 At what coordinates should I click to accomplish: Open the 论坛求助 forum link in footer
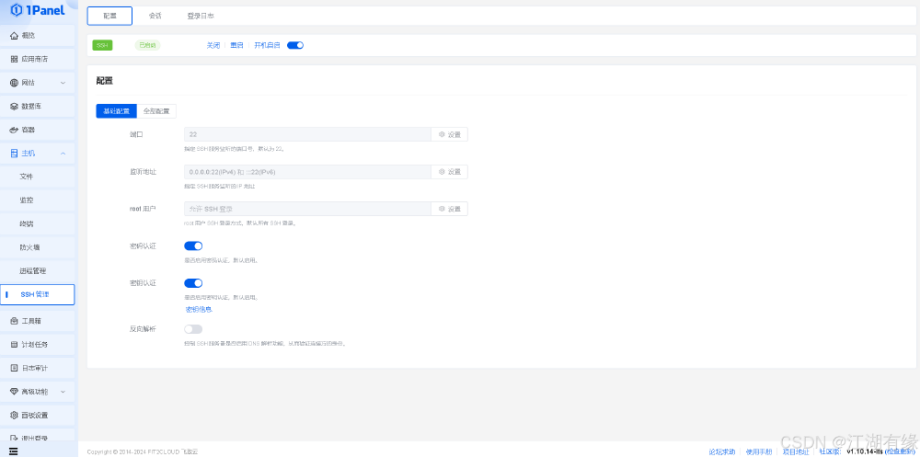click(722, 452)
